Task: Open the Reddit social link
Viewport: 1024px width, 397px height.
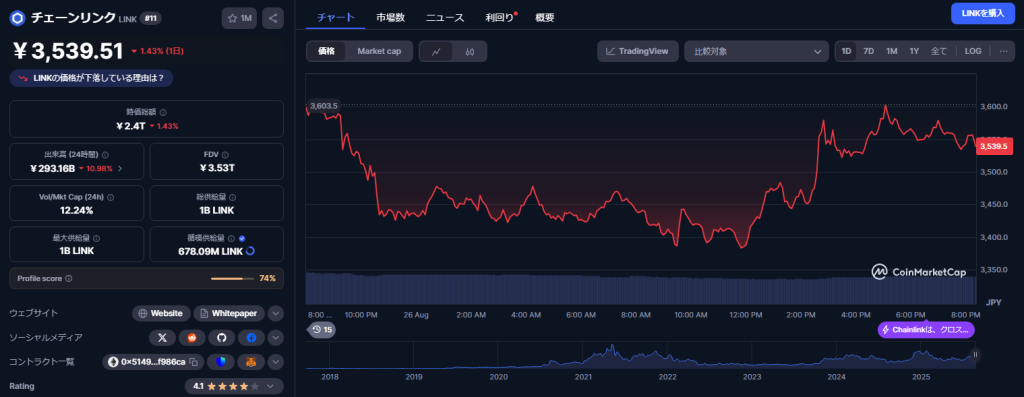Action: coord(192,338)
